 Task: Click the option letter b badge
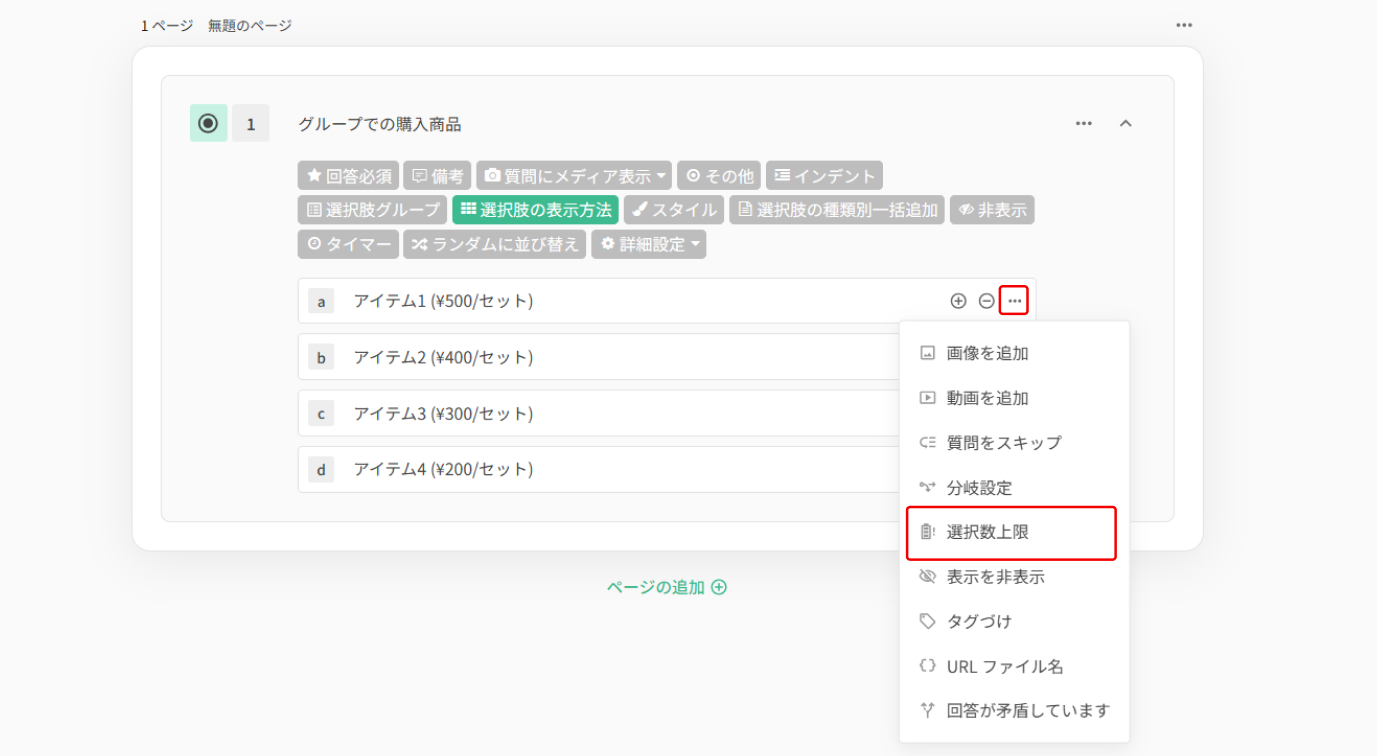coord(321,357)
